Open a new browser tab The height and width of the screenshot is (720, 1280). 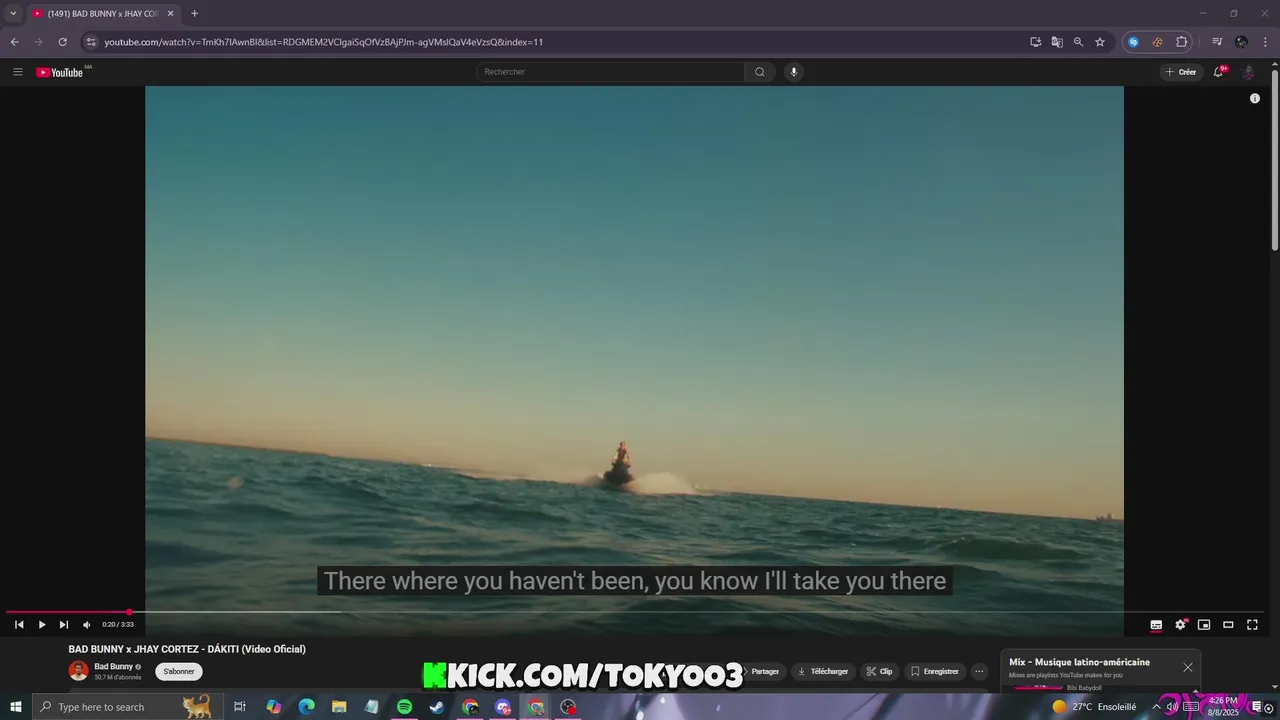194,14
